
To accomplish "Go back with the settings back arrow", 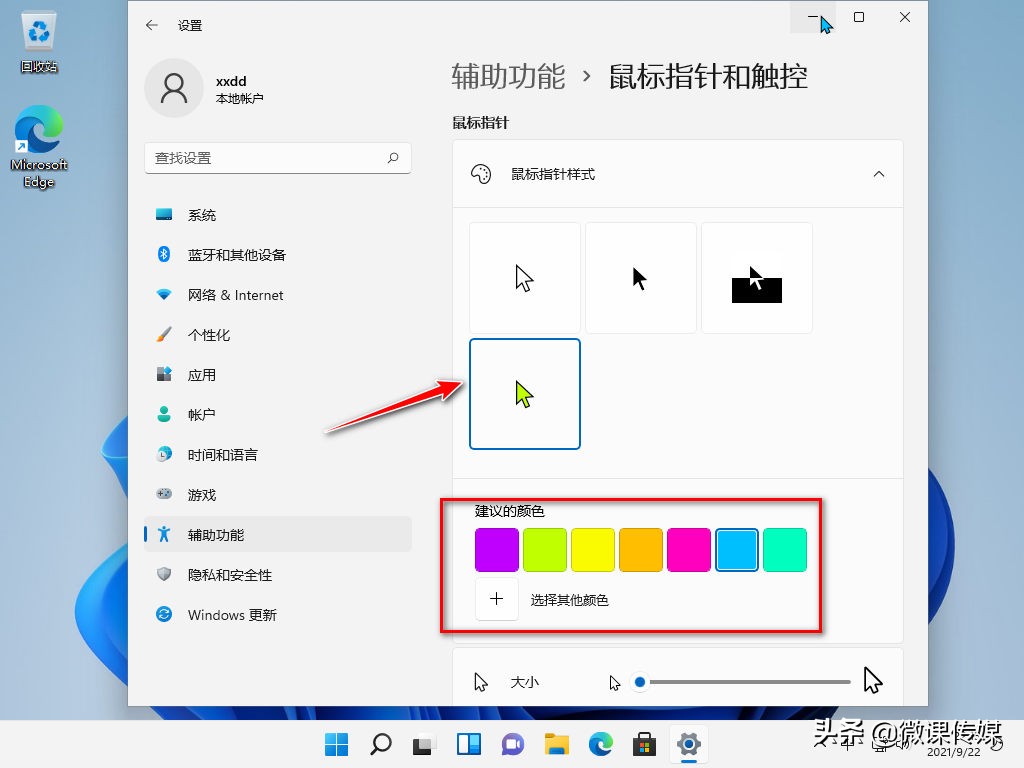I will click(x=152, y=25).
